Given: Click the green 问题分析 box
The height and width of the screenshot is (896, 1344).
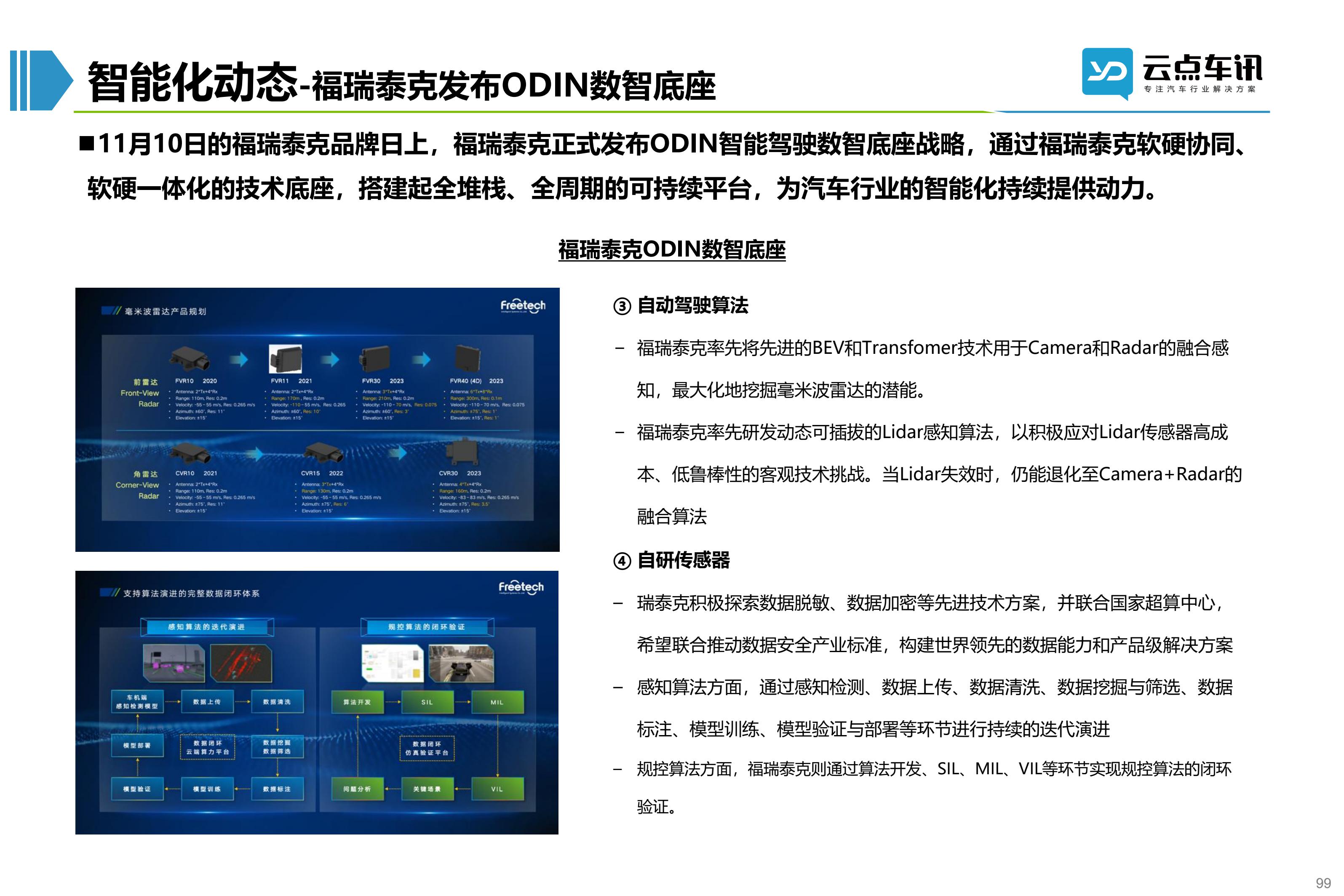Looking at the screenshot, I should click(x=358, y=789).
